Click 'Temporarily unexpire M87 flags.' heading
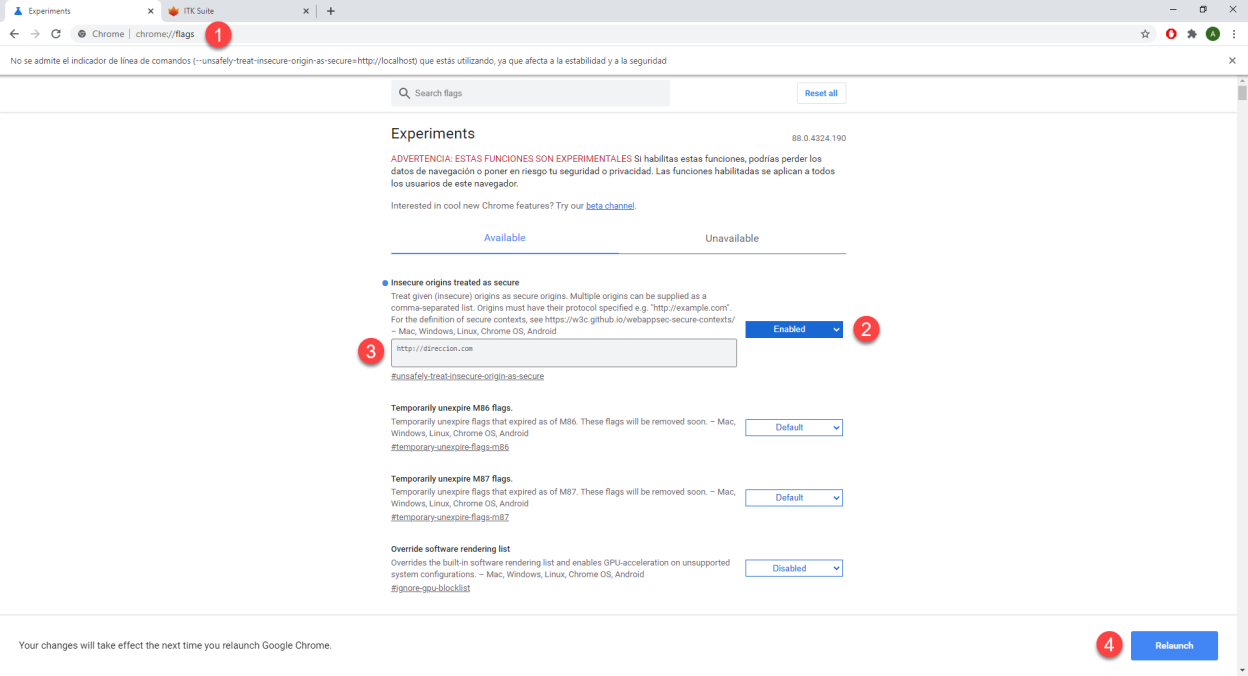1248x676 pixels. click(x=452, y=478)
